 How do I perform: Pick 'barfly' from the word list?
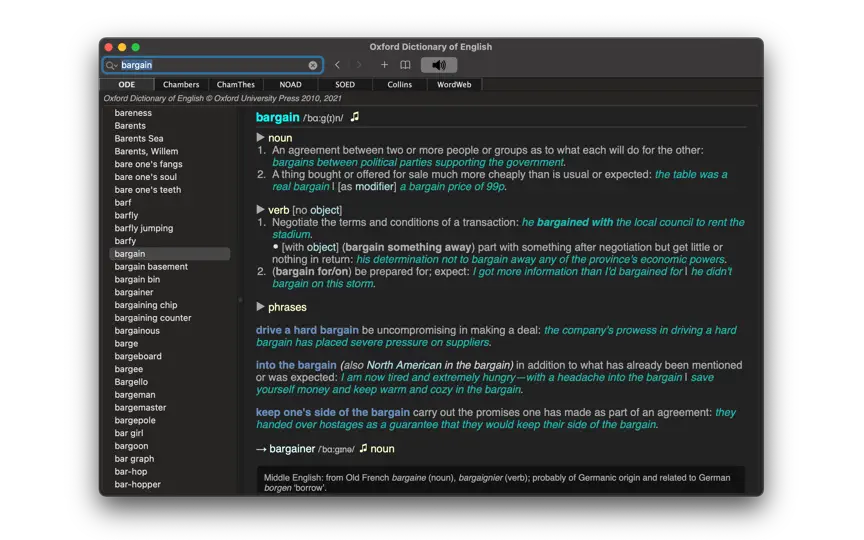126,215
